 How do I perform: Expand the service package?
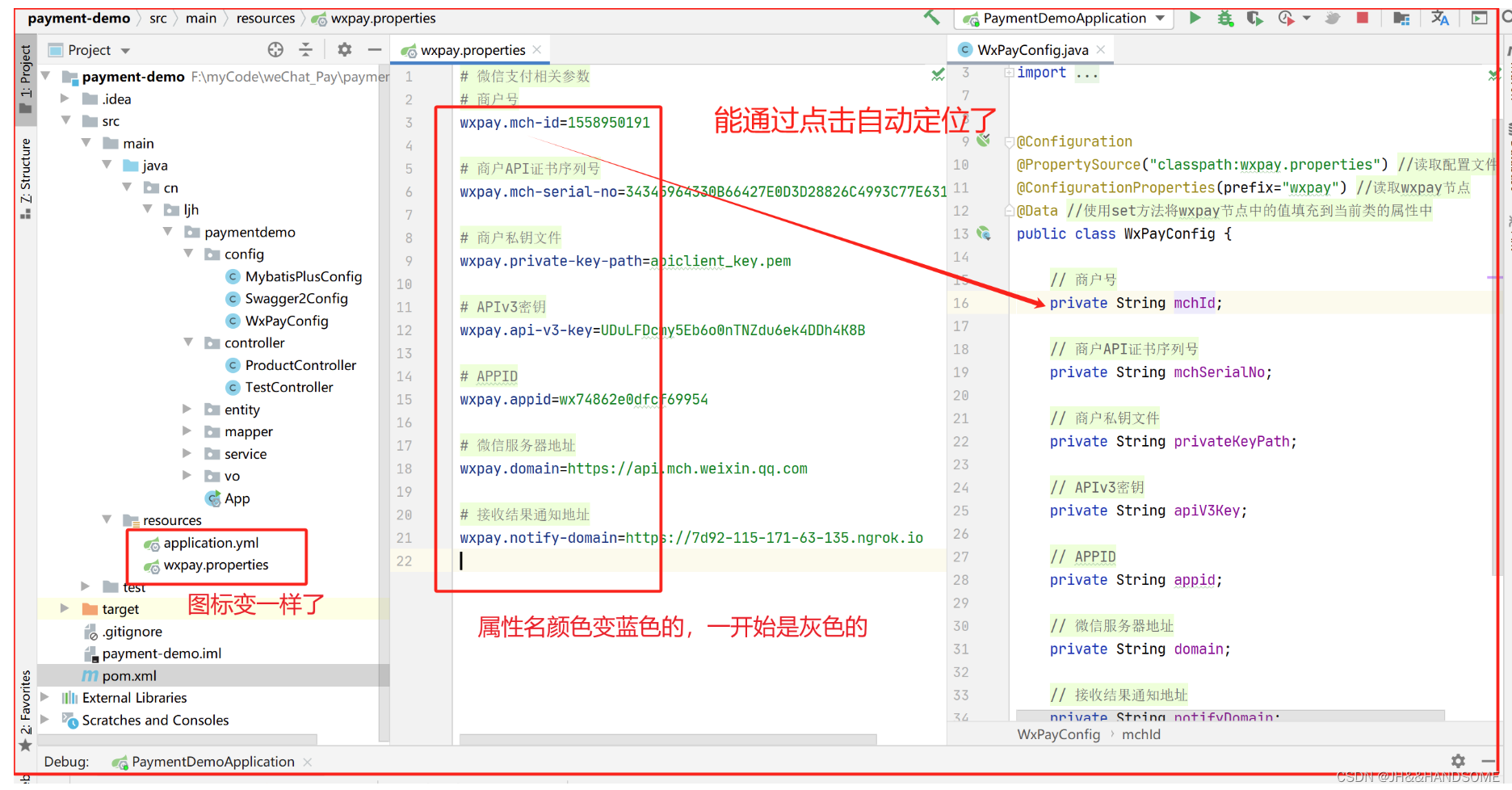pyautogui.click(x=187, y=454)
